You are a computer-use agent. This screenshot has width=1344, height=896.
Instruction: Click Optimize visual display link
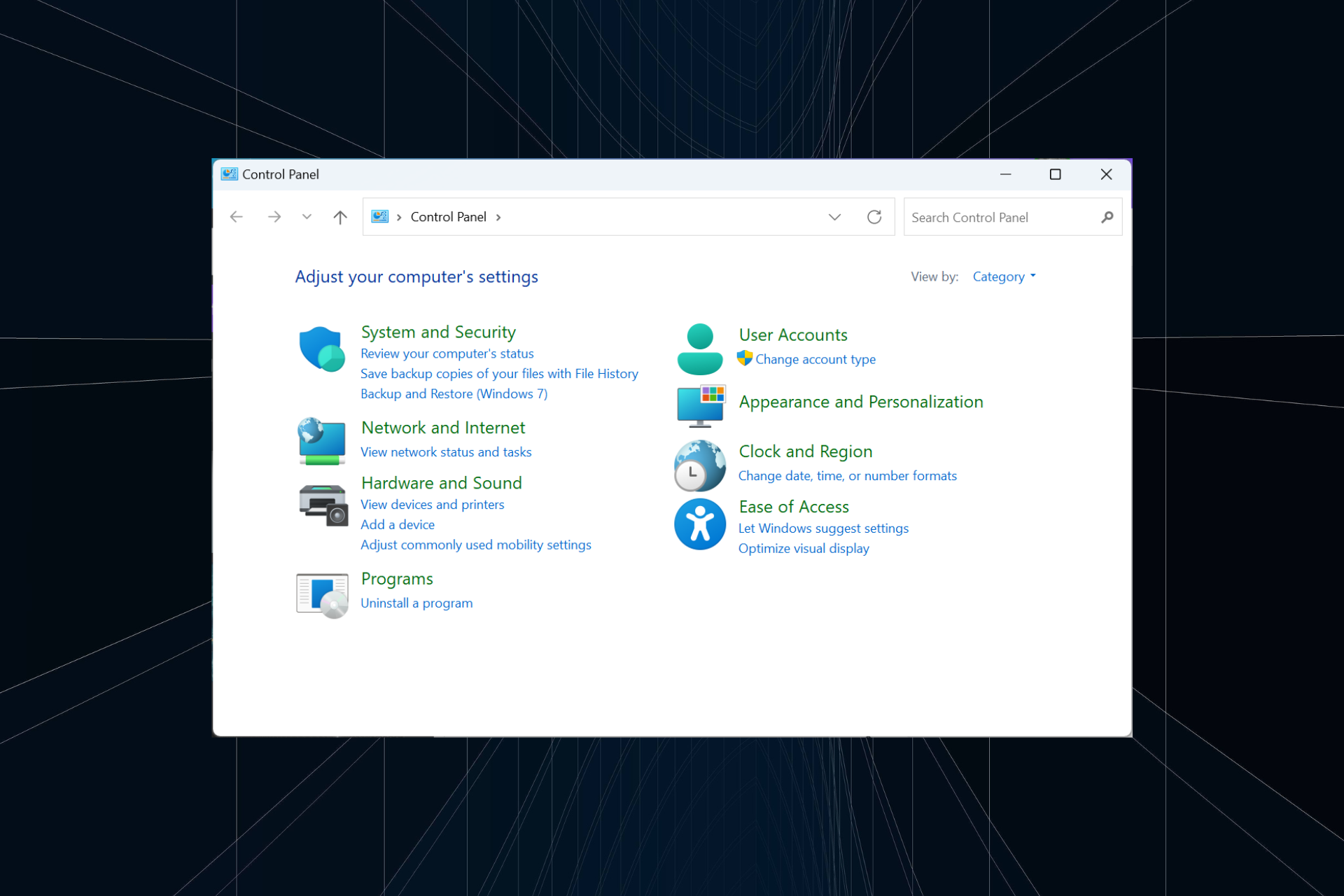point(804,548)
